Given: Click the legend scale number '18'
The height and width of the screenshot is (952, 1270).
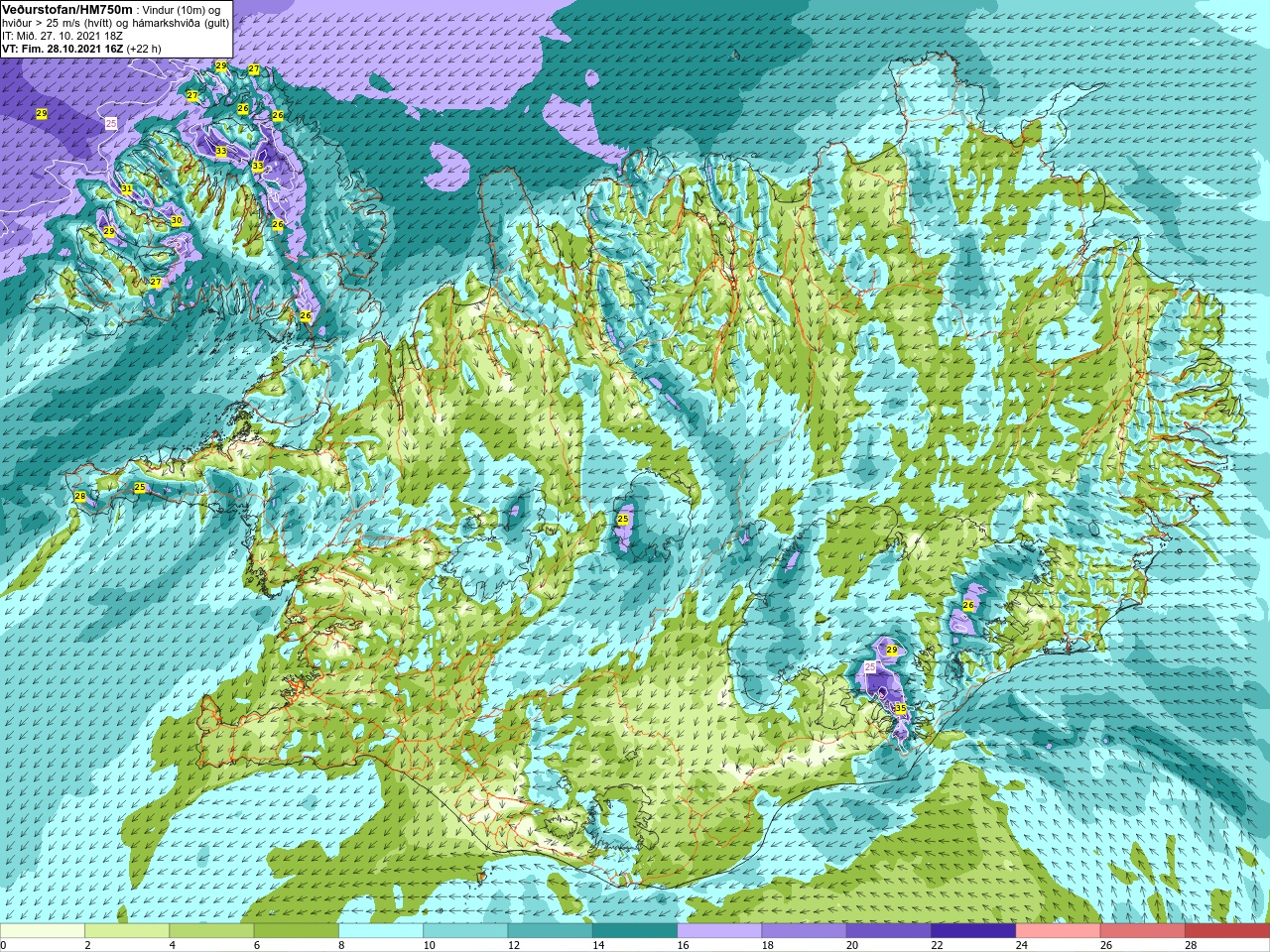Looking at the screenshot, I should (767, 945).
